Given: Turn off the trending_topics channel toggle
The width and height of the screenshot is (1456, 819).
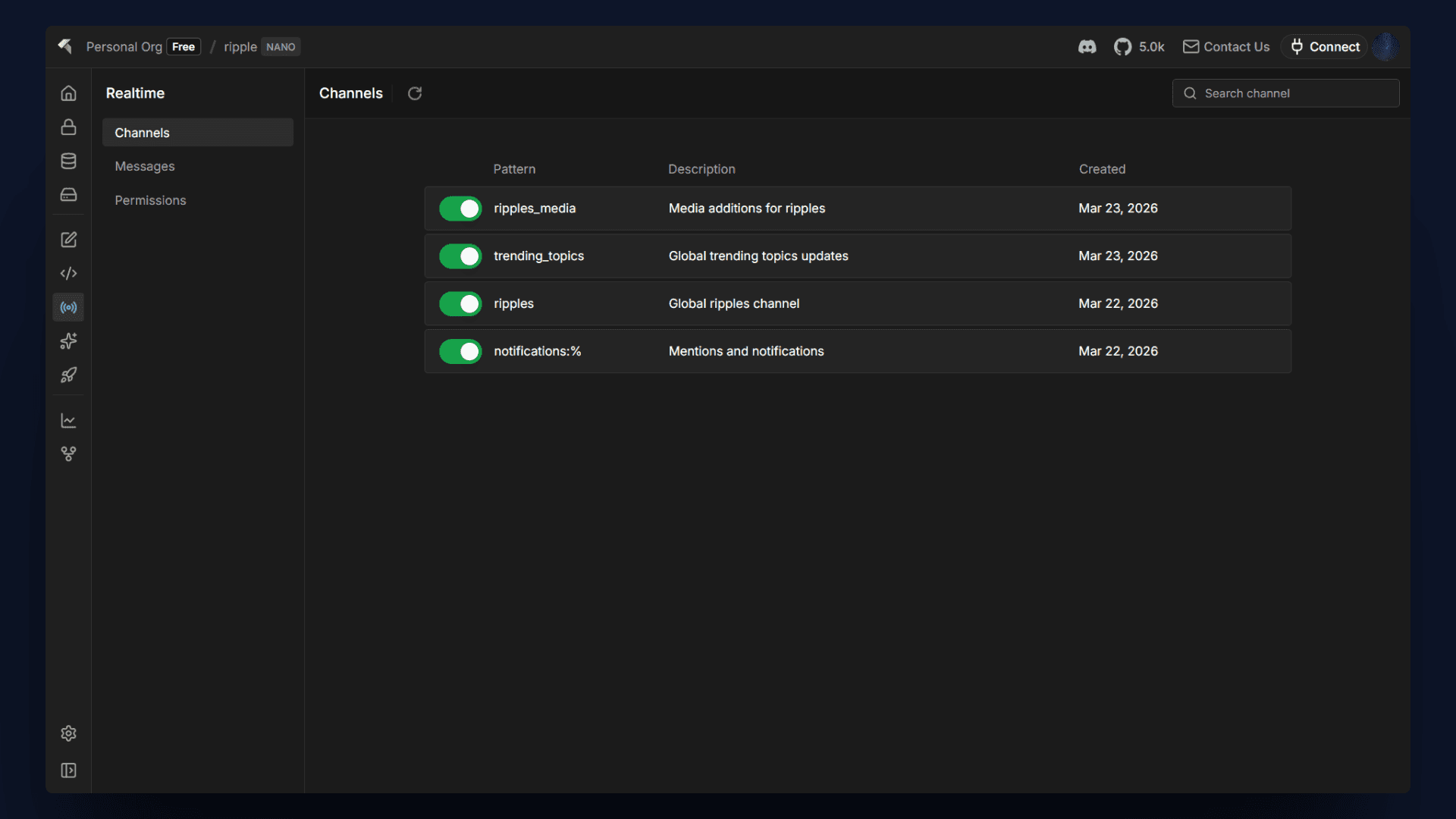Looking at the screenshot, I should click(460, 256).
